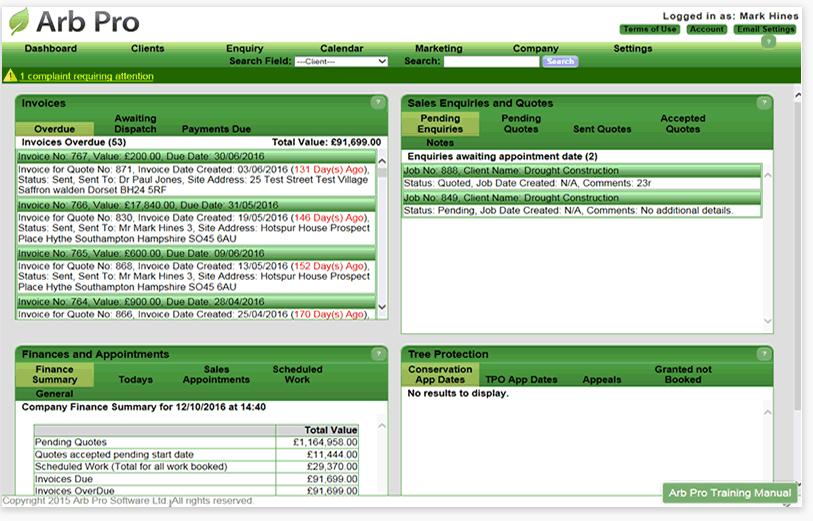813x521 pixels.
Task: Click the Total Value column header
Action: click(x=317, y=430)
